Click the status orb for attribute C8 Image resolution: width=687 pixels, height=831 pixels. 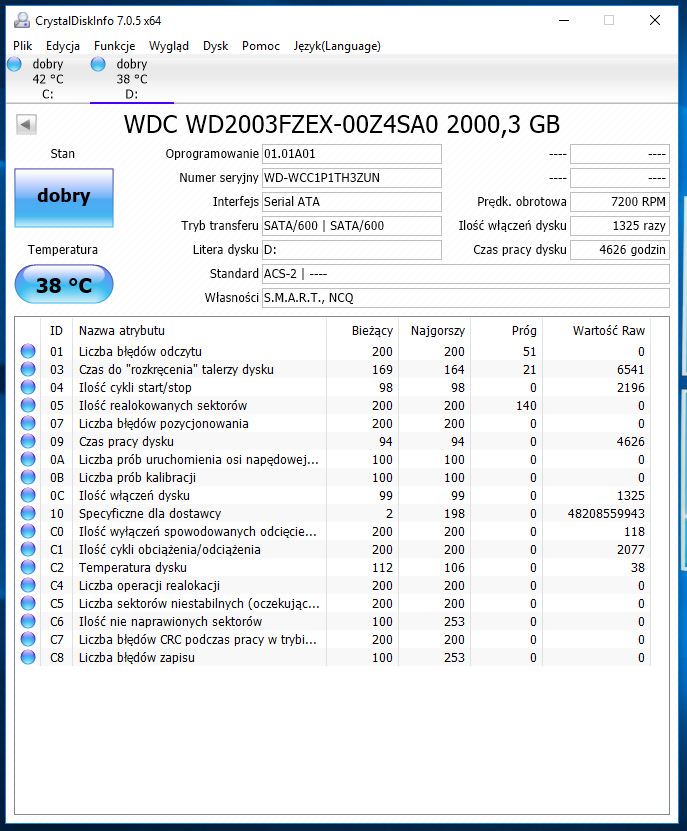pyautogui.click(x=28, y=658)
